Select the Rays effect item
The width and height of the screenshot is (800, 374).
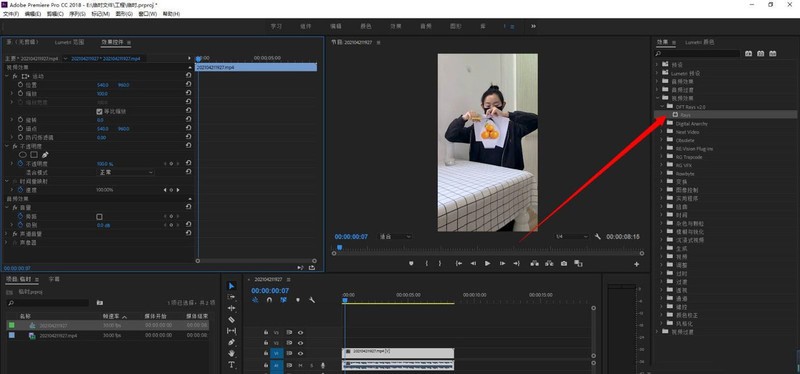tap(685, 115)
